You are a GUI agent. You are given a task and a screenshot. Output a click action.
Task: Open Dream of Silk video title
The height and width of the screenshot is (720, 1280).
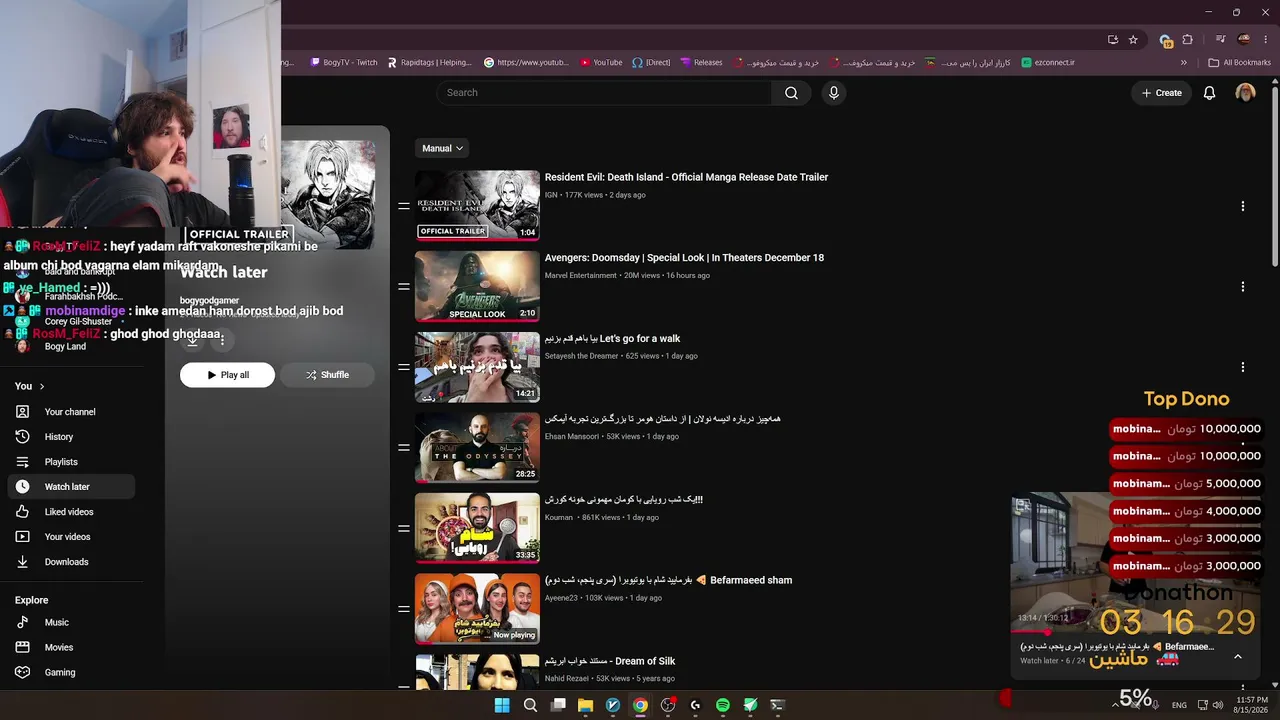610,661
